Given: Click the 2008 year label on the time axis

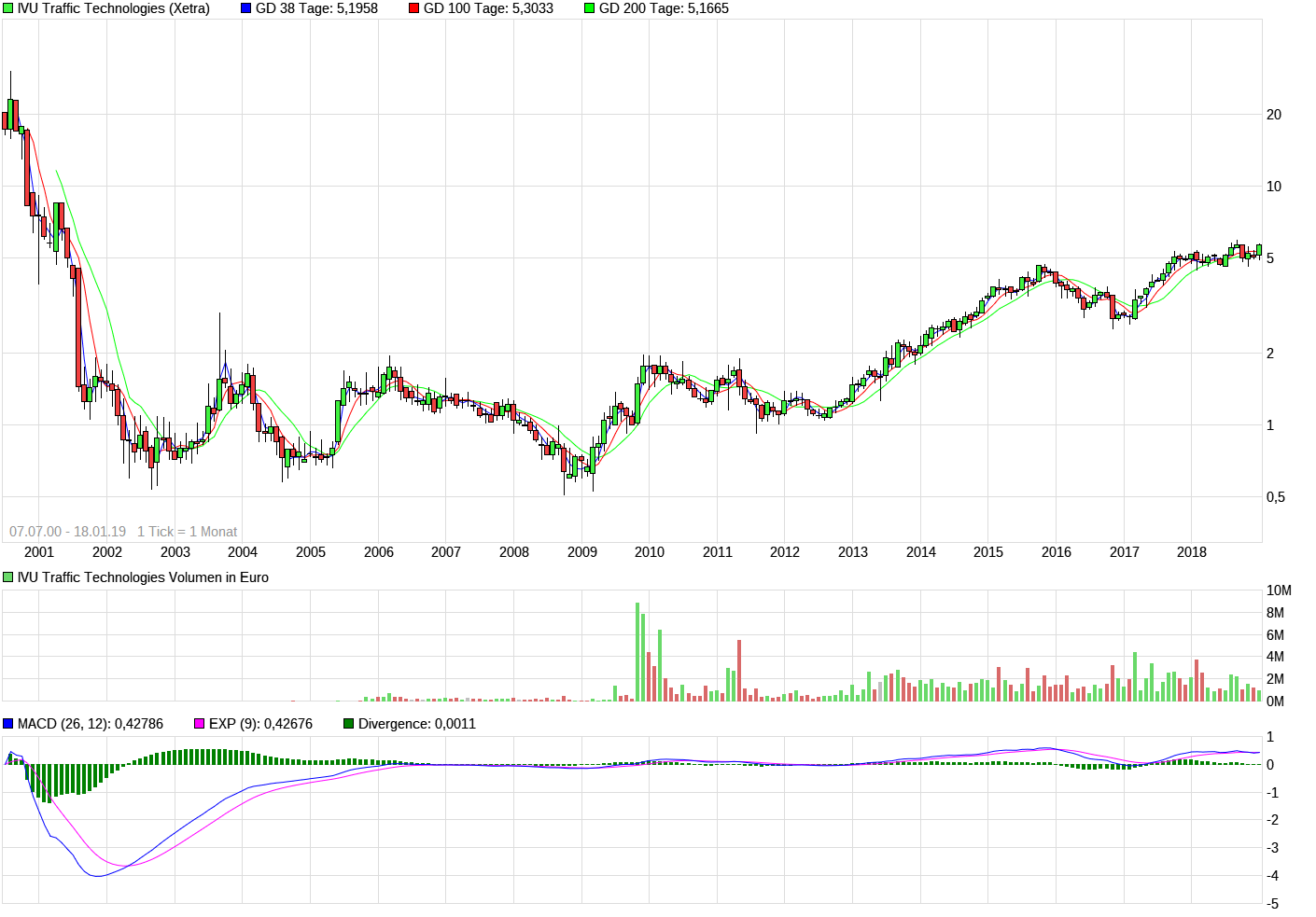Looking at the screenshot, I should click(x=514, y=552).
